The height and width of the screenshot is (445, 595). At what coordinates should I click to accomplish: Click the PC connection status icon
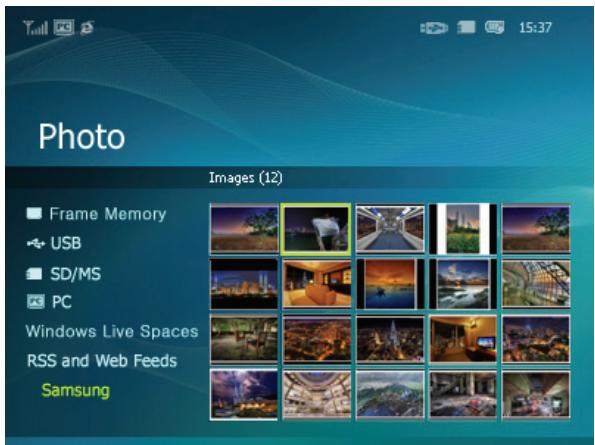tap(64, 27)
